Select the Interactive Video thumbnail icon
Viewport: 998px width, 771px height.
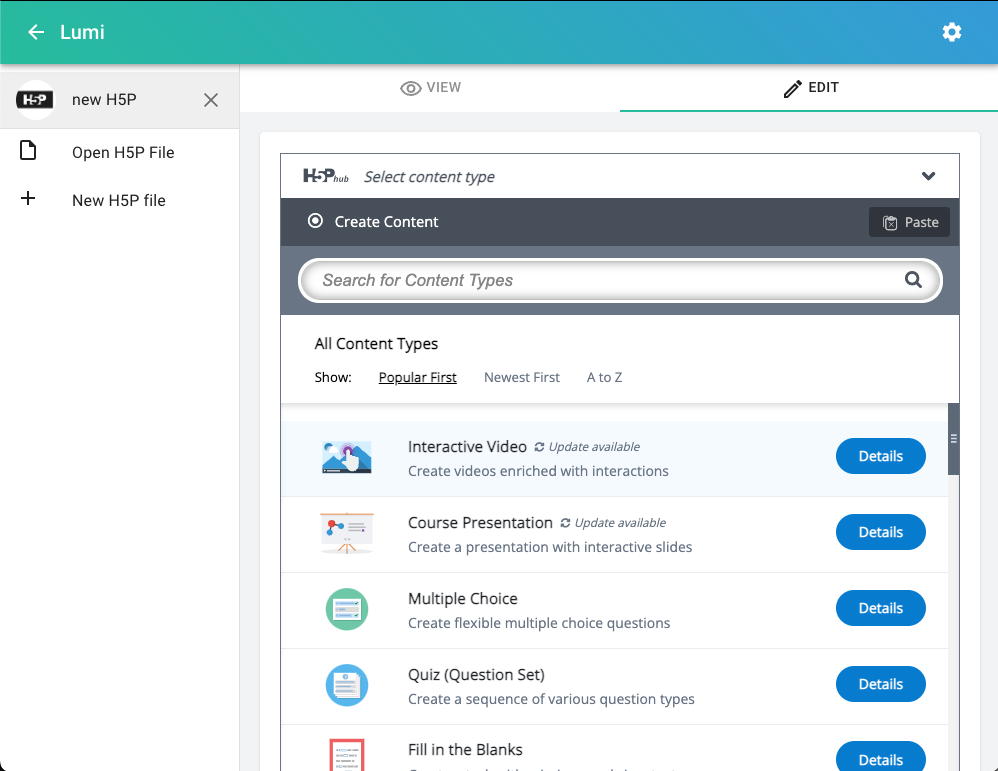click(346, 456)
